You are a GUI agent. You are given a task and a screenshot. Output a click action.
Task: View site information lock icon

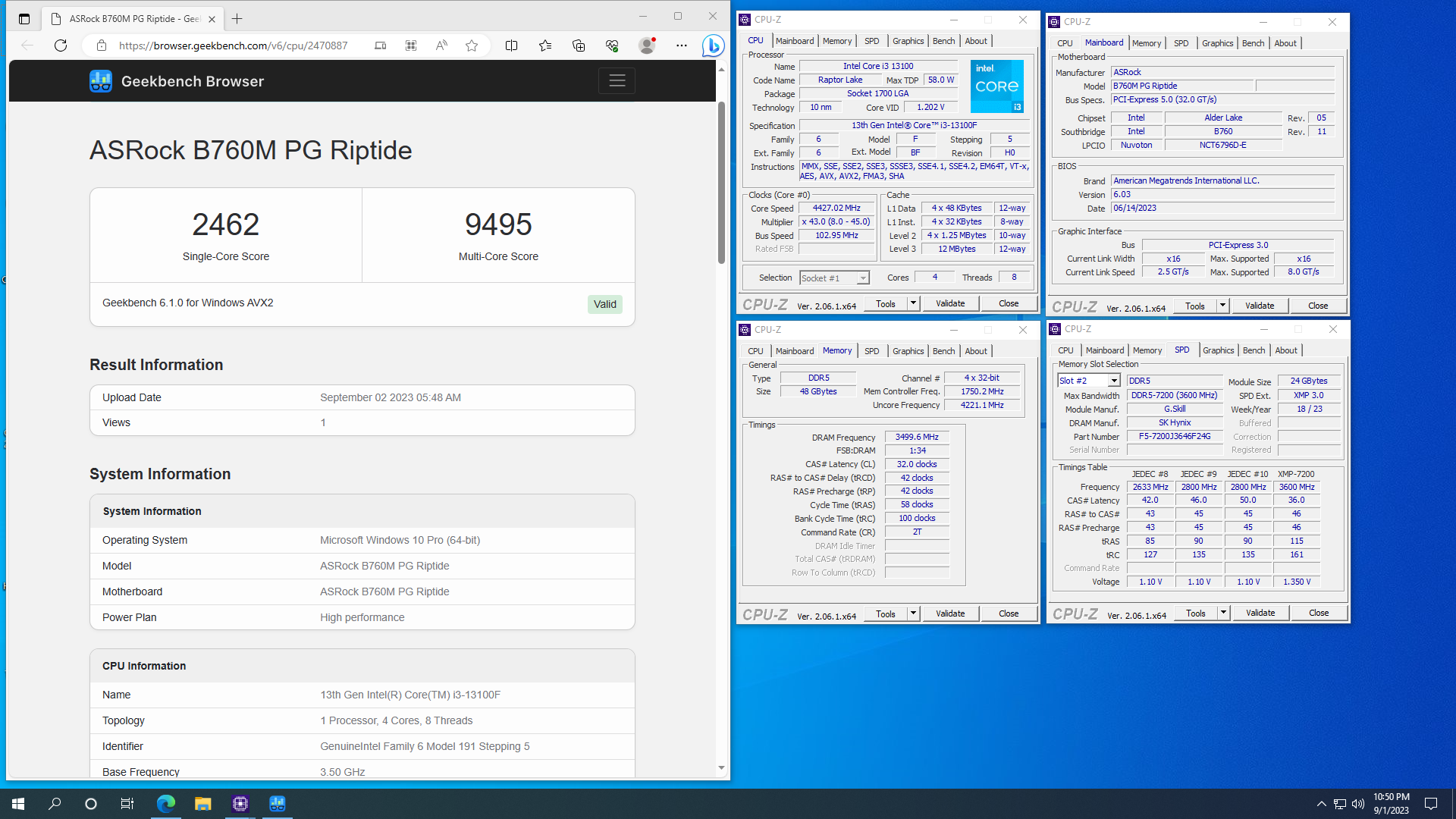[101, 45]
